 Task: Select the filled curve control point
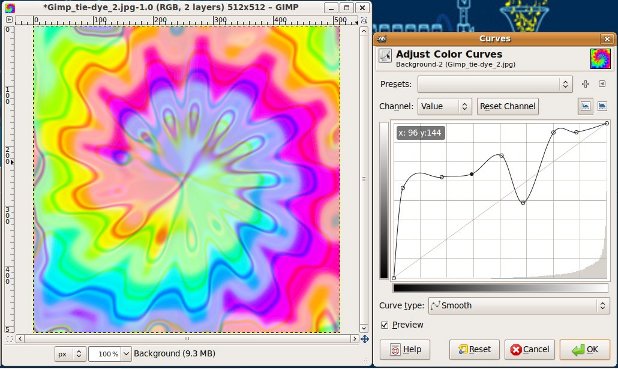472,174
